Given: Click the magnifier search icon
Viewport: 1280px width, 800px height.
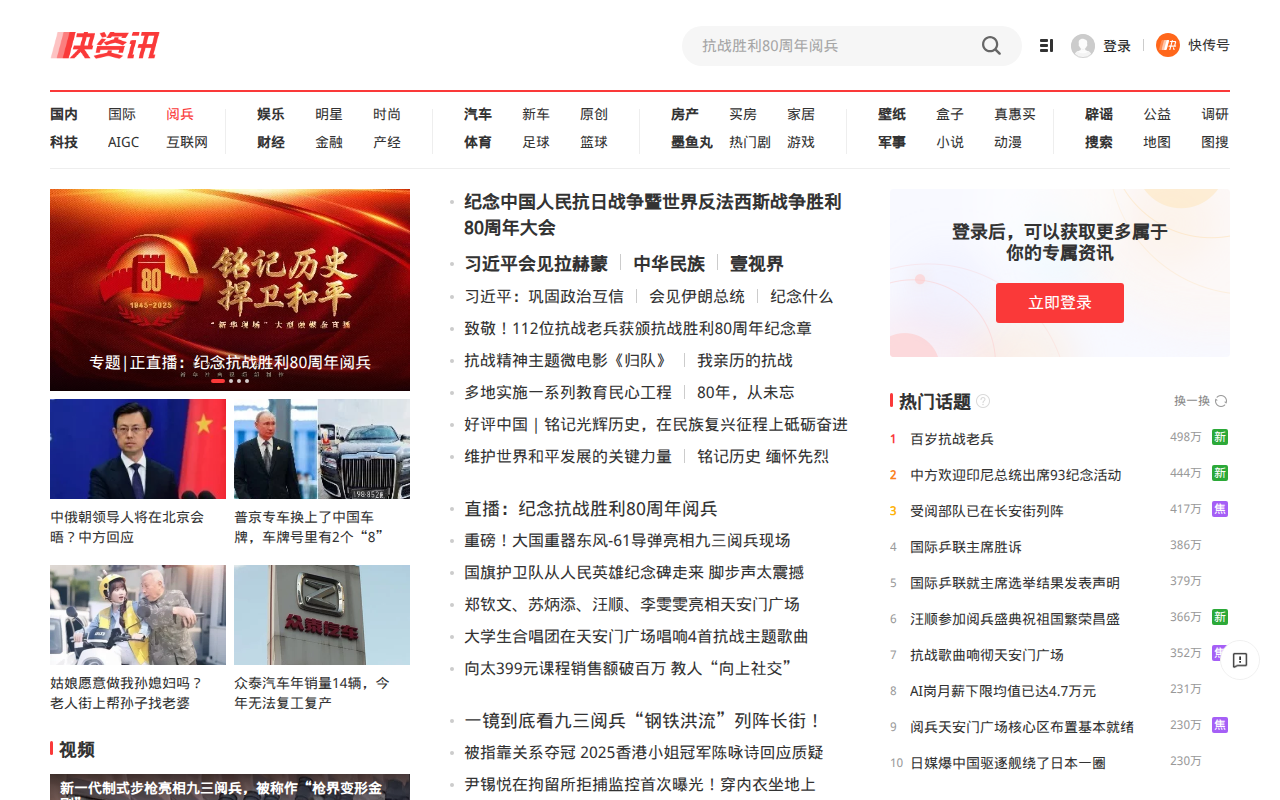Looking at the screenshot, I should click(x=991, y=46).
